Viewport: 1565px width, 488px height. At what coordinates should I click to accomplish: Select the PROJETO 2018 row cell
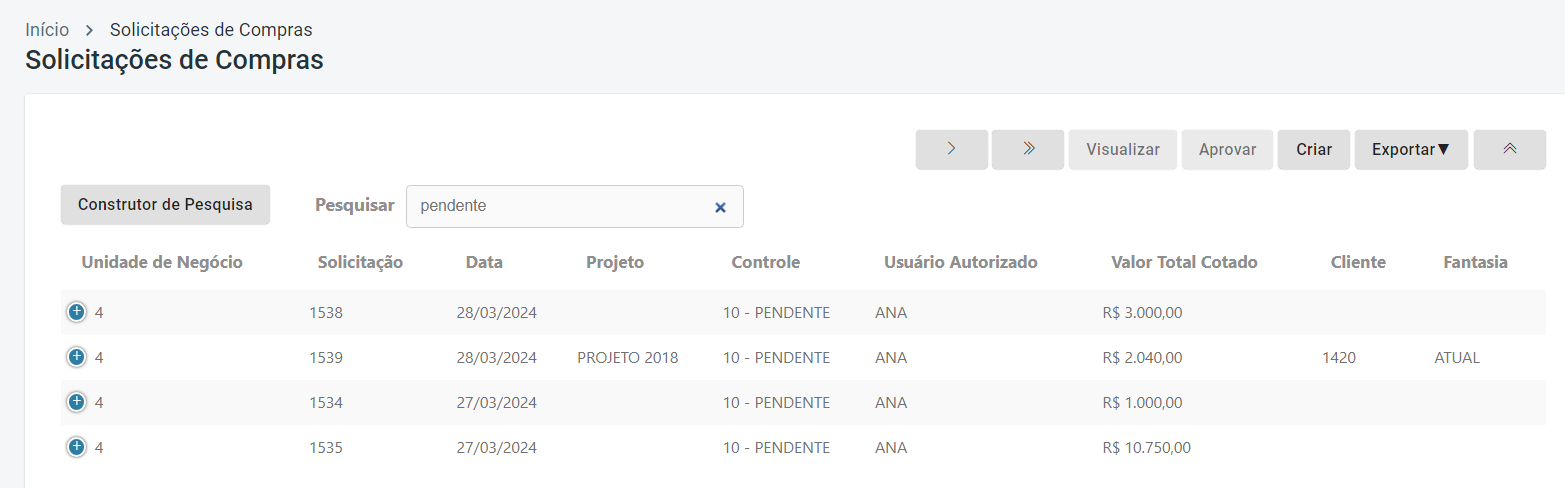tap(627, 357)
